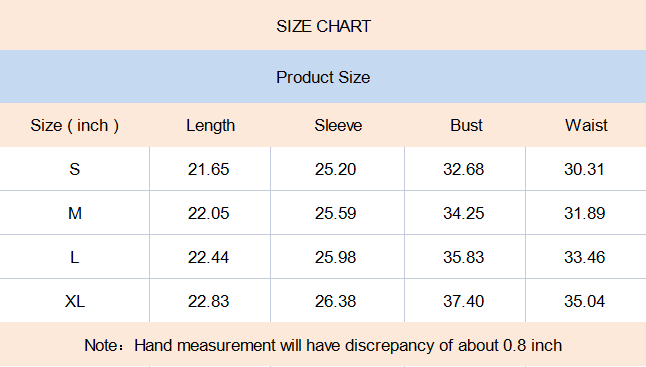Click the Sleeve column header
This screenshot has height=367, width=646.
pyautogui.click(x=338, y=125)
